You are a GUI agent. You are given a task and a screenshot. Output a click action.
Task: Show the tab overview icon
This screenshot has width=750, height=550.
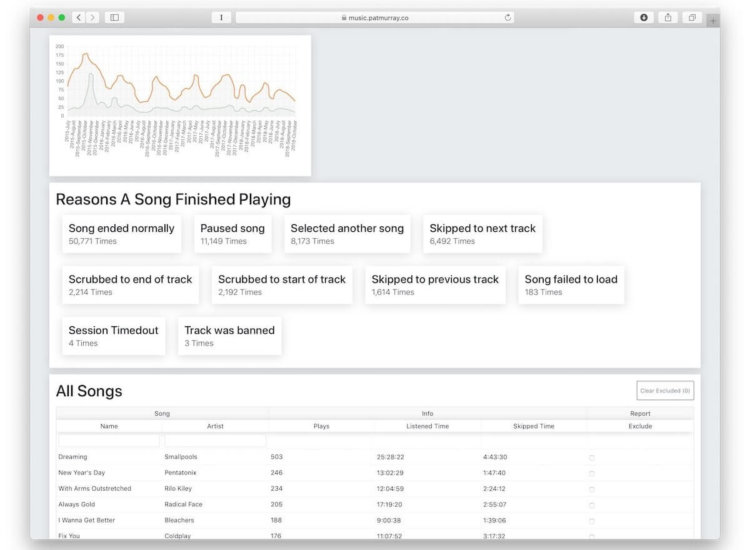click(692, 18)
